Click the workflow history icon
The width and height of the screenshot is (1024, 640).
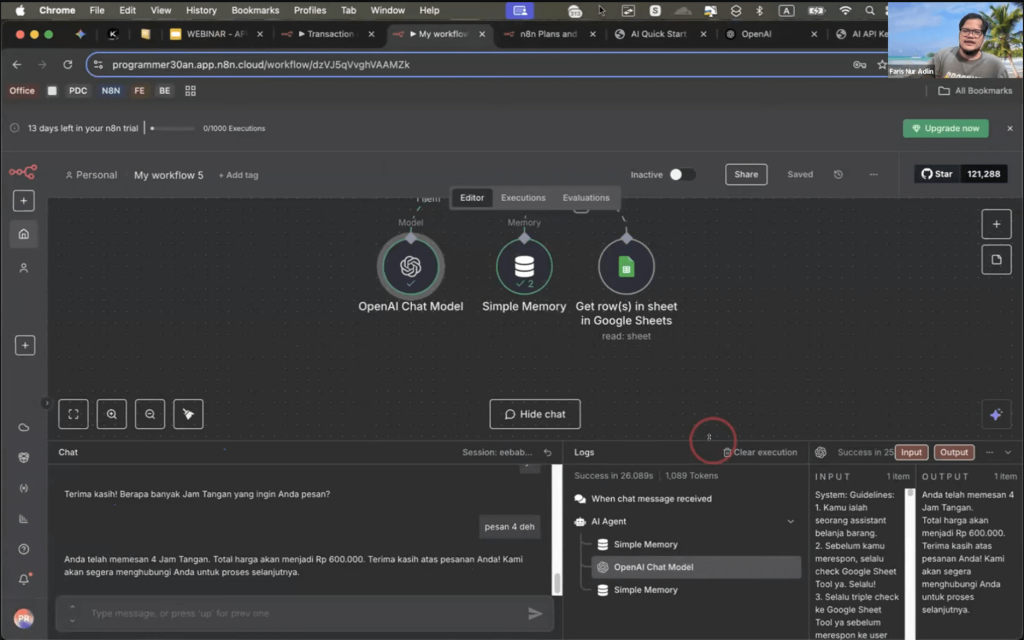[838, 174]
